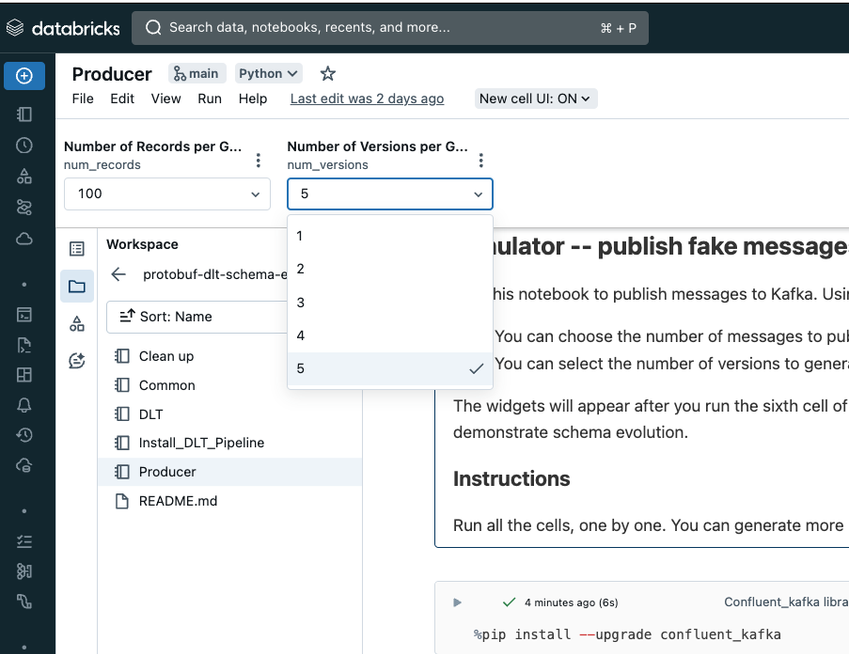Go back with the workspace arrow

click(x=119, y=274)
